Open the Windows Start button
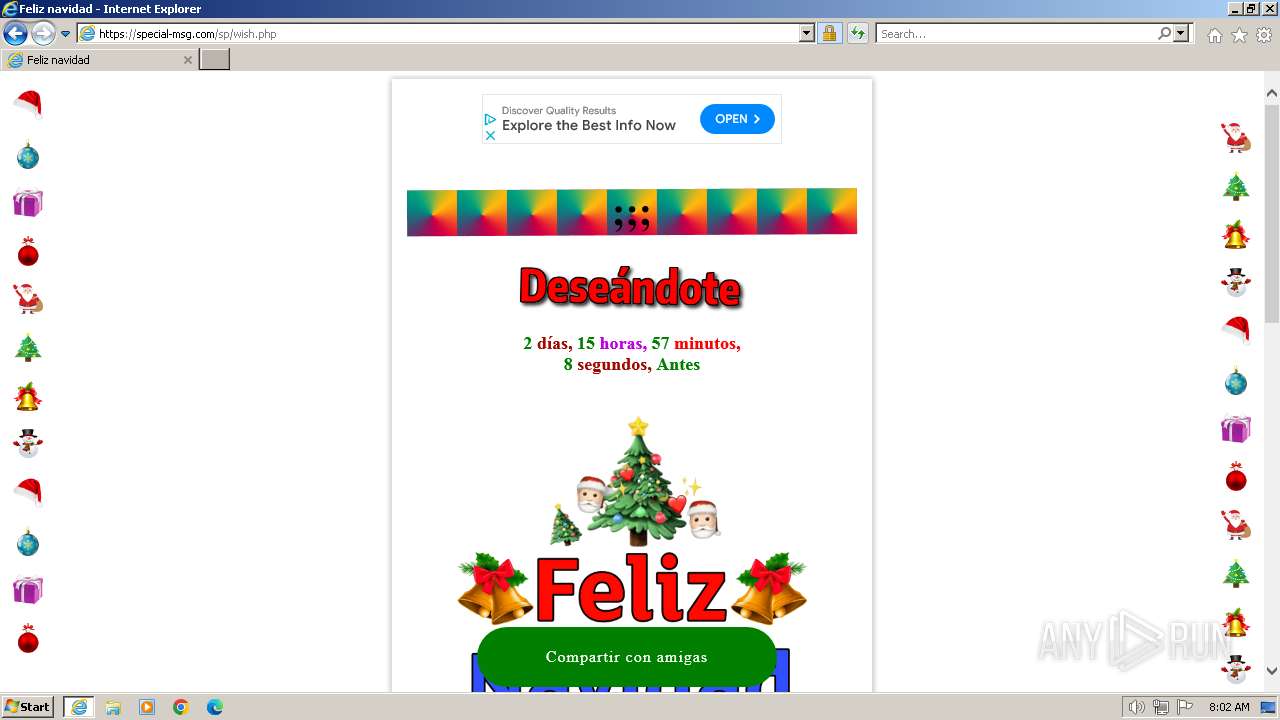1280x720 pixels. coord(28,707)
